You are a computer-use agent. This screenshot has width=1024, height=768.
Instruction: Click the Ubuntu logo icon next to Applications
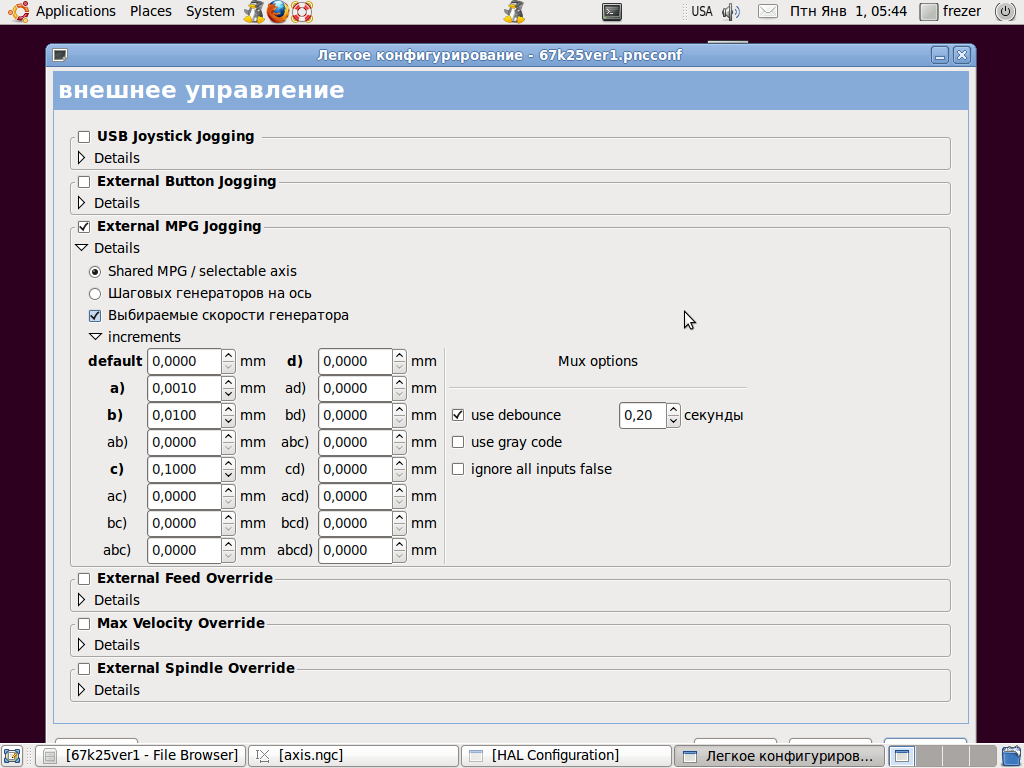pos(18,11)
